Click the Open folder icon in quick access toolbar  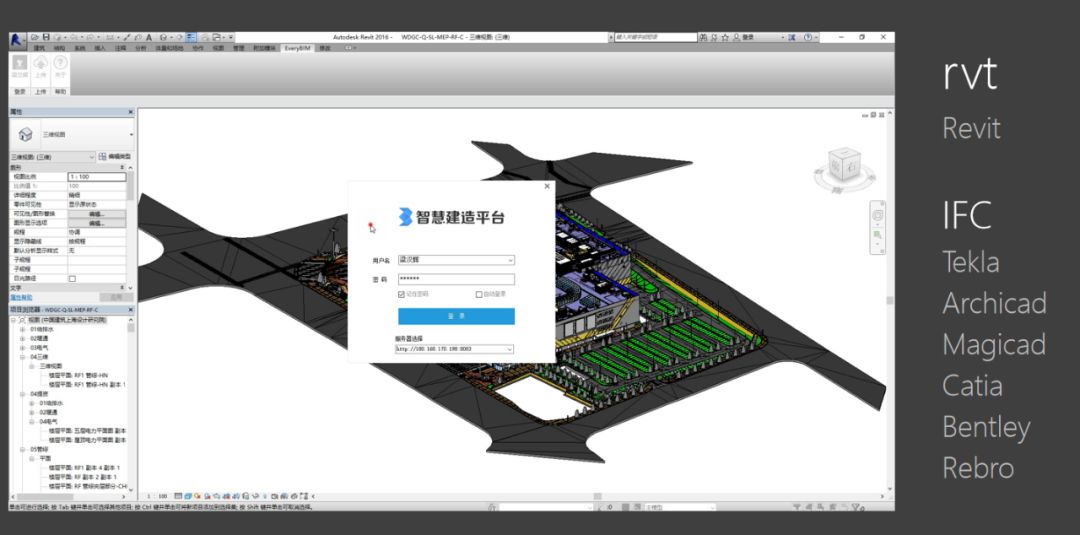[x=34, y=37]
